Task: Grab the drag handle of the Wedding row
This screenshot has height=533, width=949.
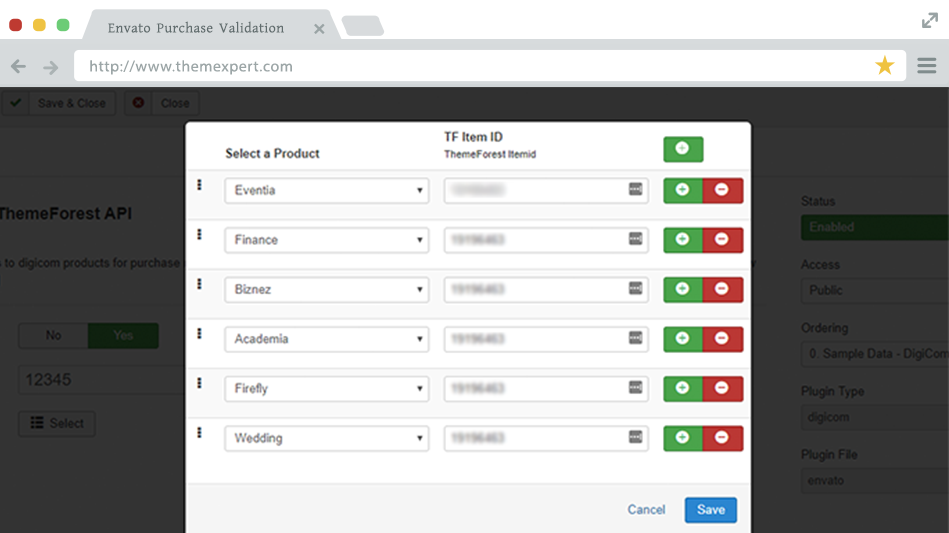Action: 199,433
